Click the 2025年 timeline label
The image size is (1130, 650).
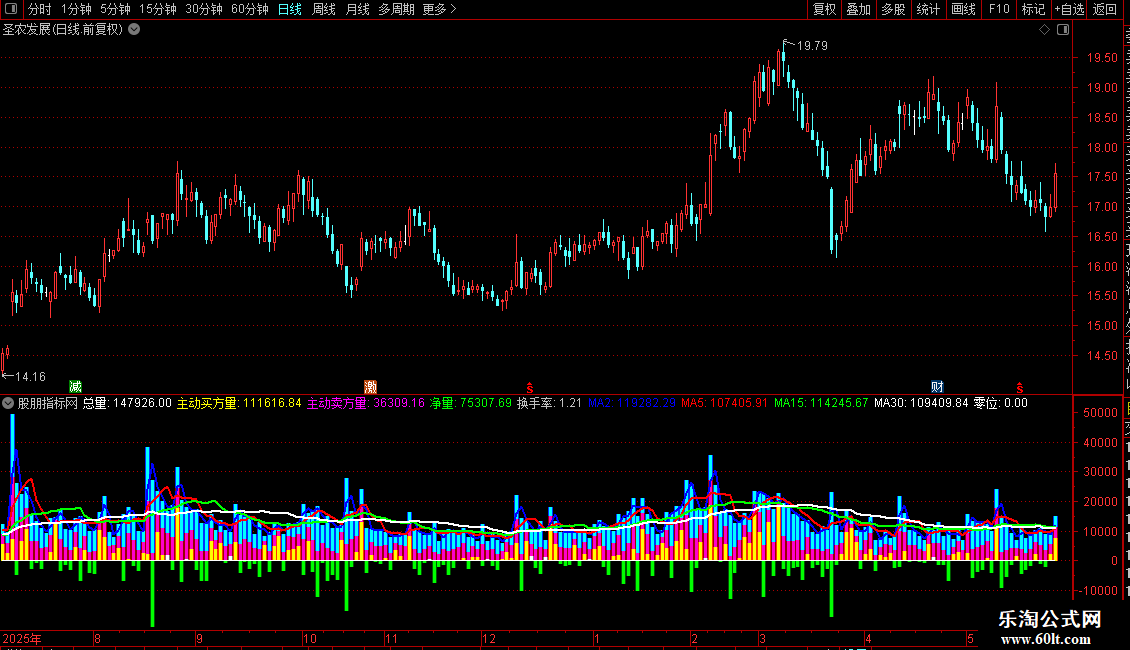pyautogui.click(x=22, y=638)
